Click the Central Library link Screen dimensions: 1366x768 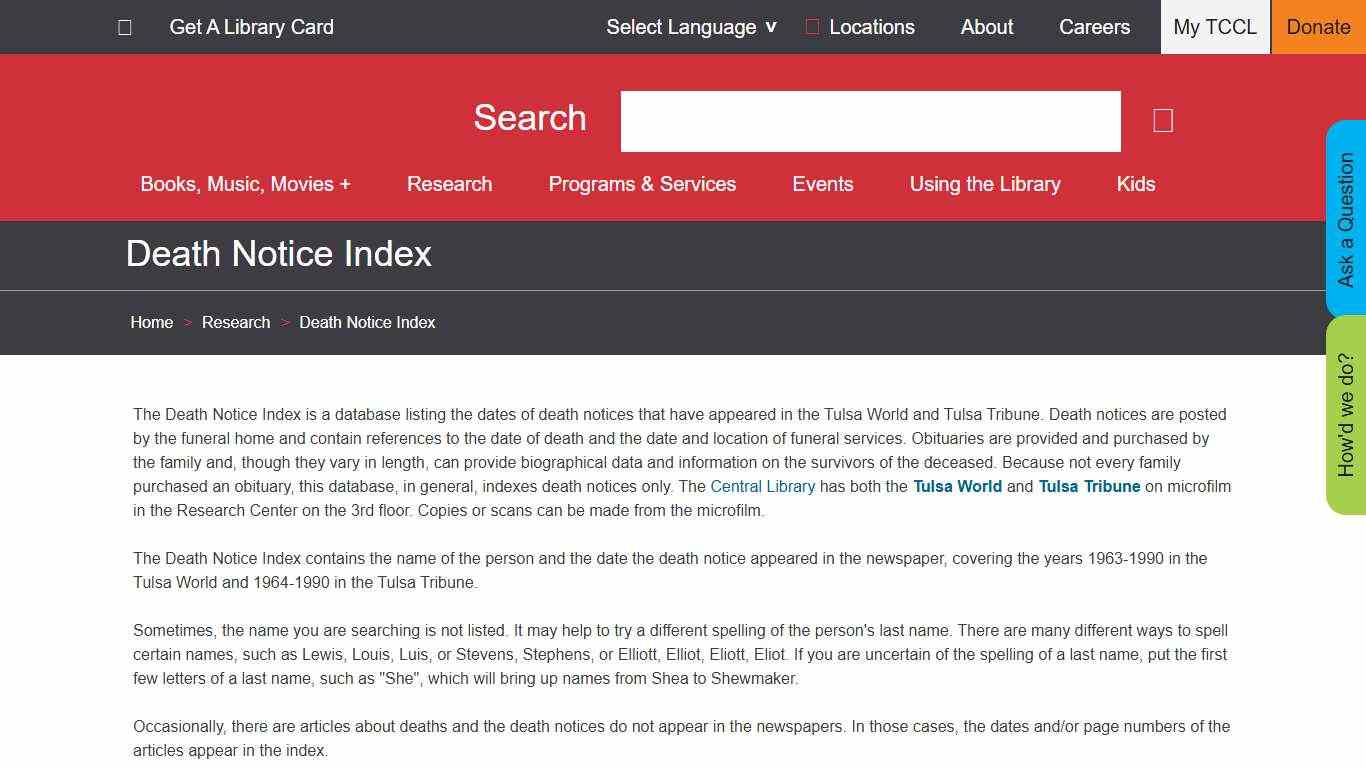tap(762, 486)
